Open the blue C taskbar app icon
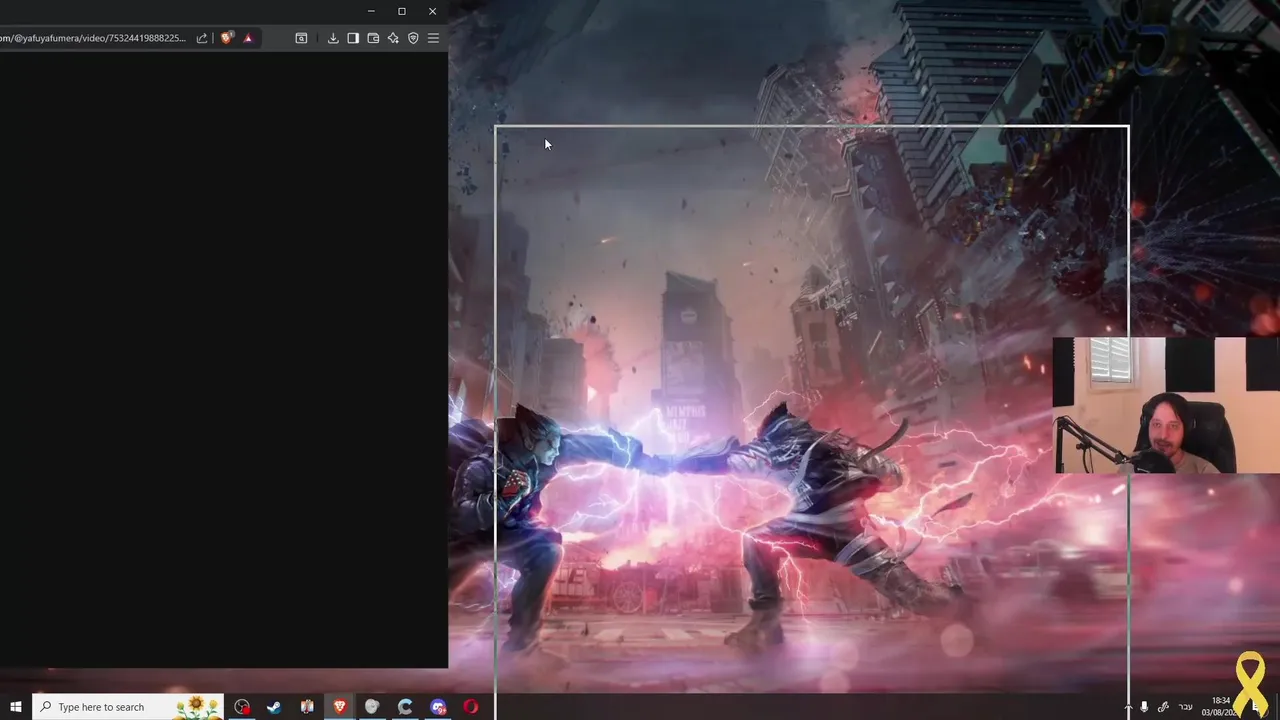The width and height of the screenshot is (1280, 720). [x=405, y=707]
